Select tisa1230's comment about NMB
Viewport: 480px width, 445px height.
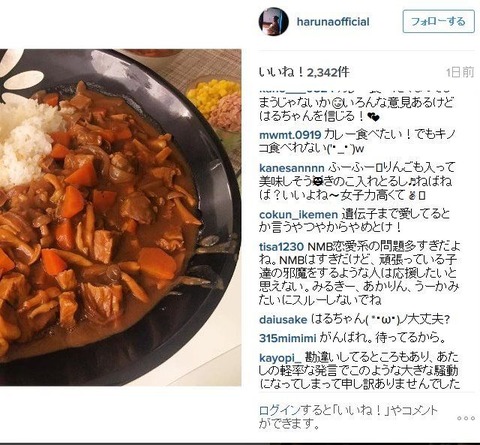pos(360,273)
